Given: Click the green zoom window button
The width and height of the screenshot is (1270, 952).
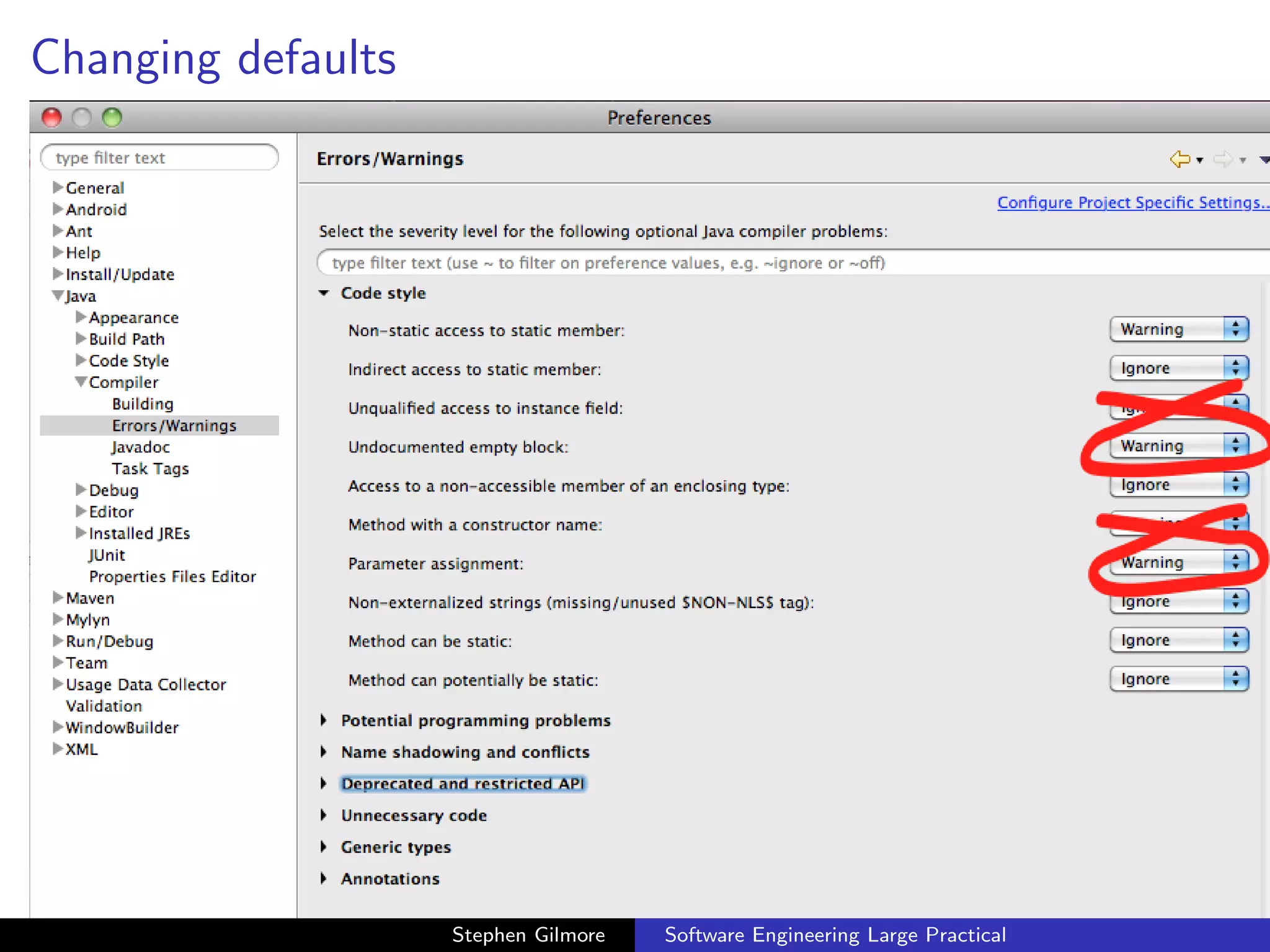Looking at the screenshot, I should point(112,117).
